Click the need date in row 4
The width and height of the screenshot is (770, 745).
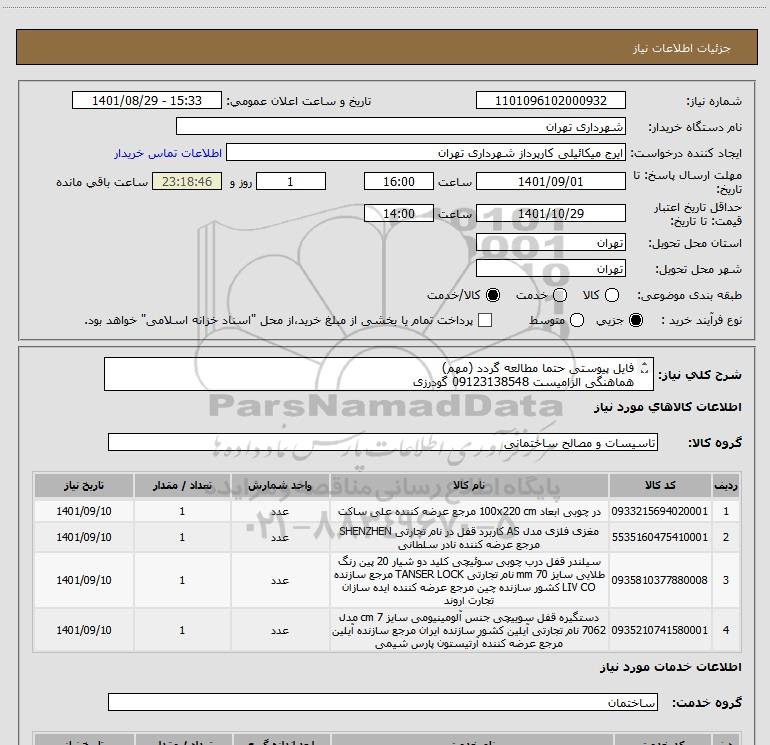tap(83, 630)
